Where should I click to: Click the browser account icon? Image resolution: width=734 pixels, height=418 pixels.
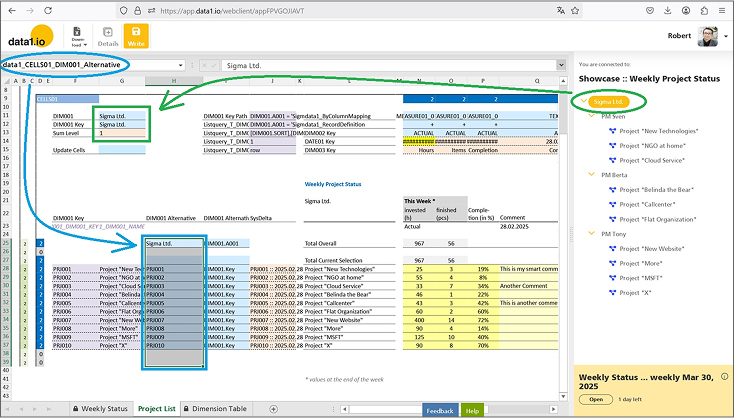coord(686,10)
